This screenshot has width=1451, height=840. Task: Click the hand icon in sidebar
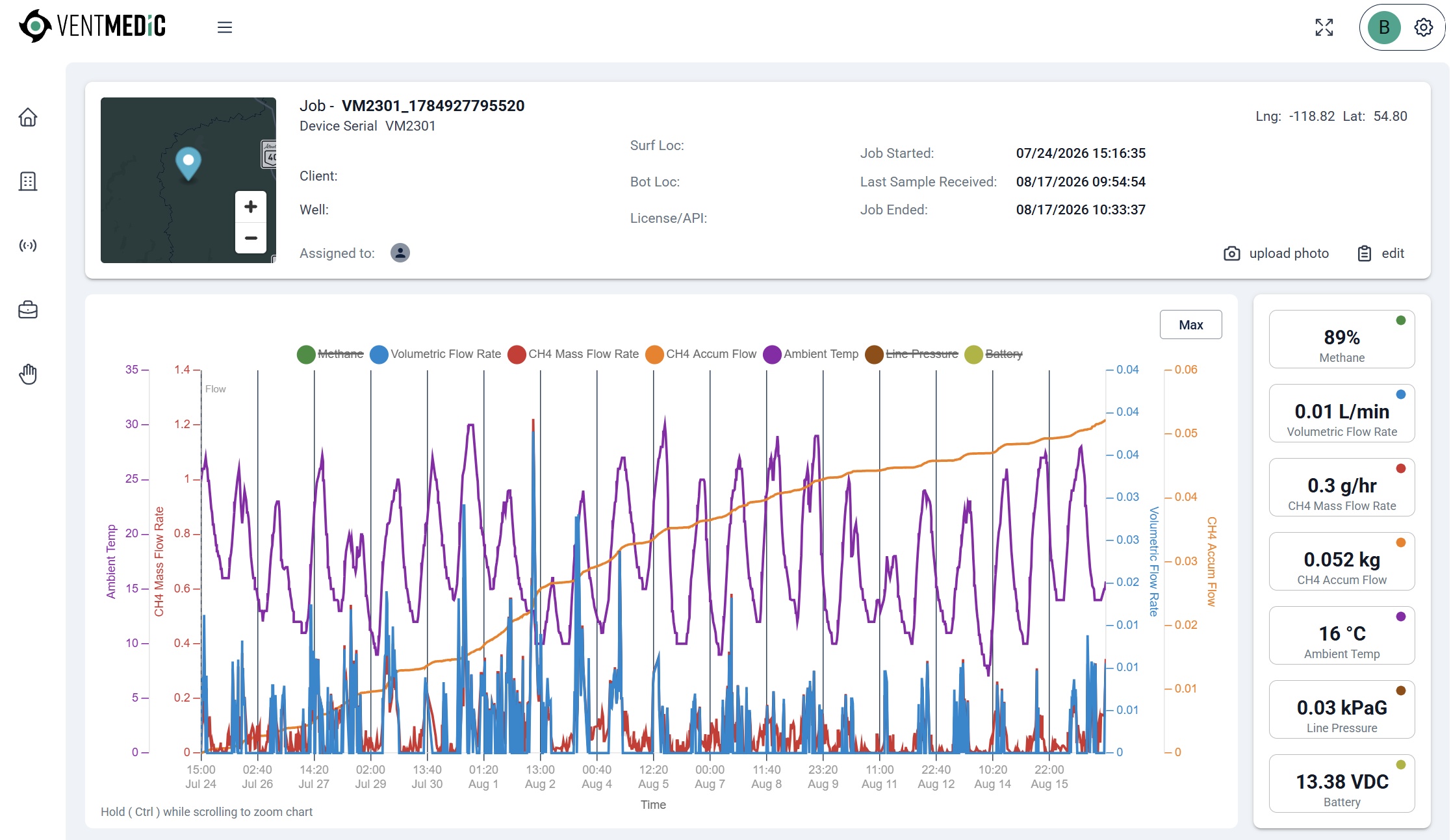[28, 374]
